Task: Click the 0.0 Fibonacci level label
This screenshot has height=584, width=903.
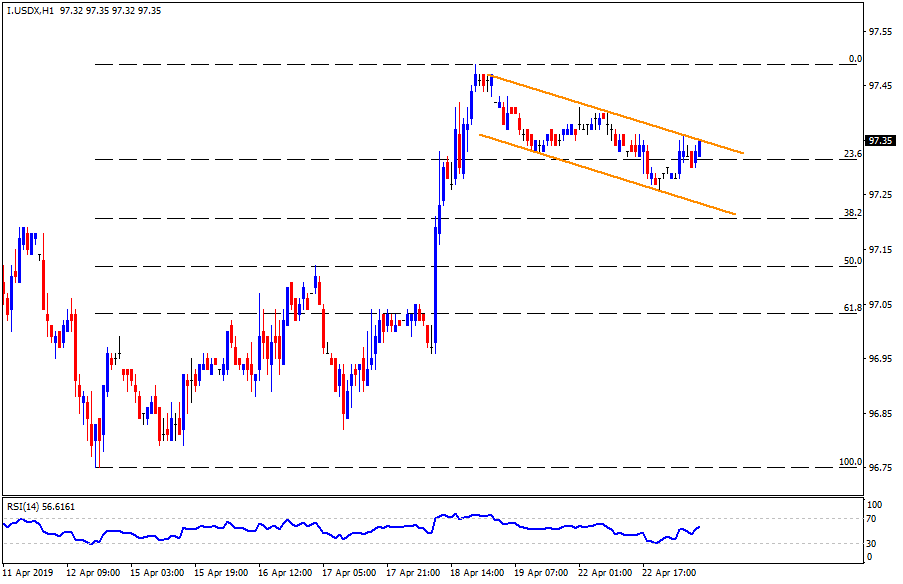Action: 854,59
